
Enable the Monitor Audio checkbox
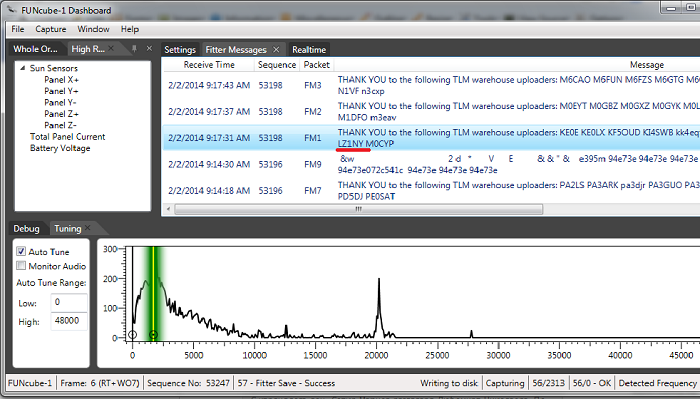point(21,266)
